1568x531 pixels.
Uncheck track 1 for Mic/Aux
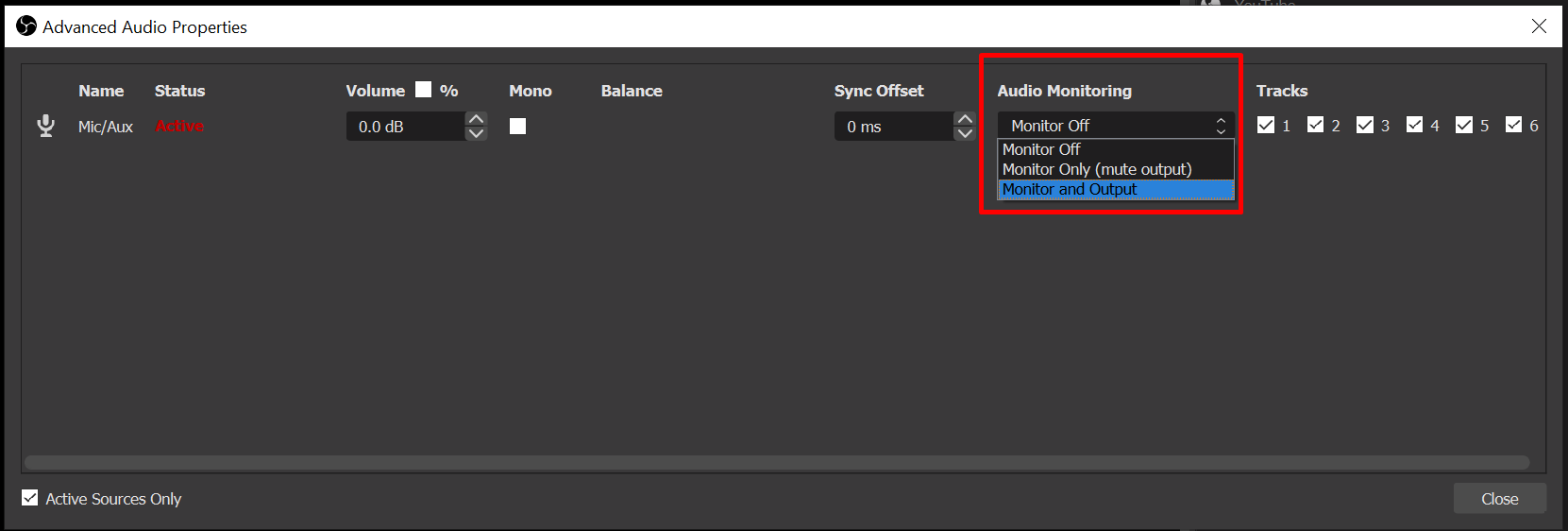point(1266,125)
